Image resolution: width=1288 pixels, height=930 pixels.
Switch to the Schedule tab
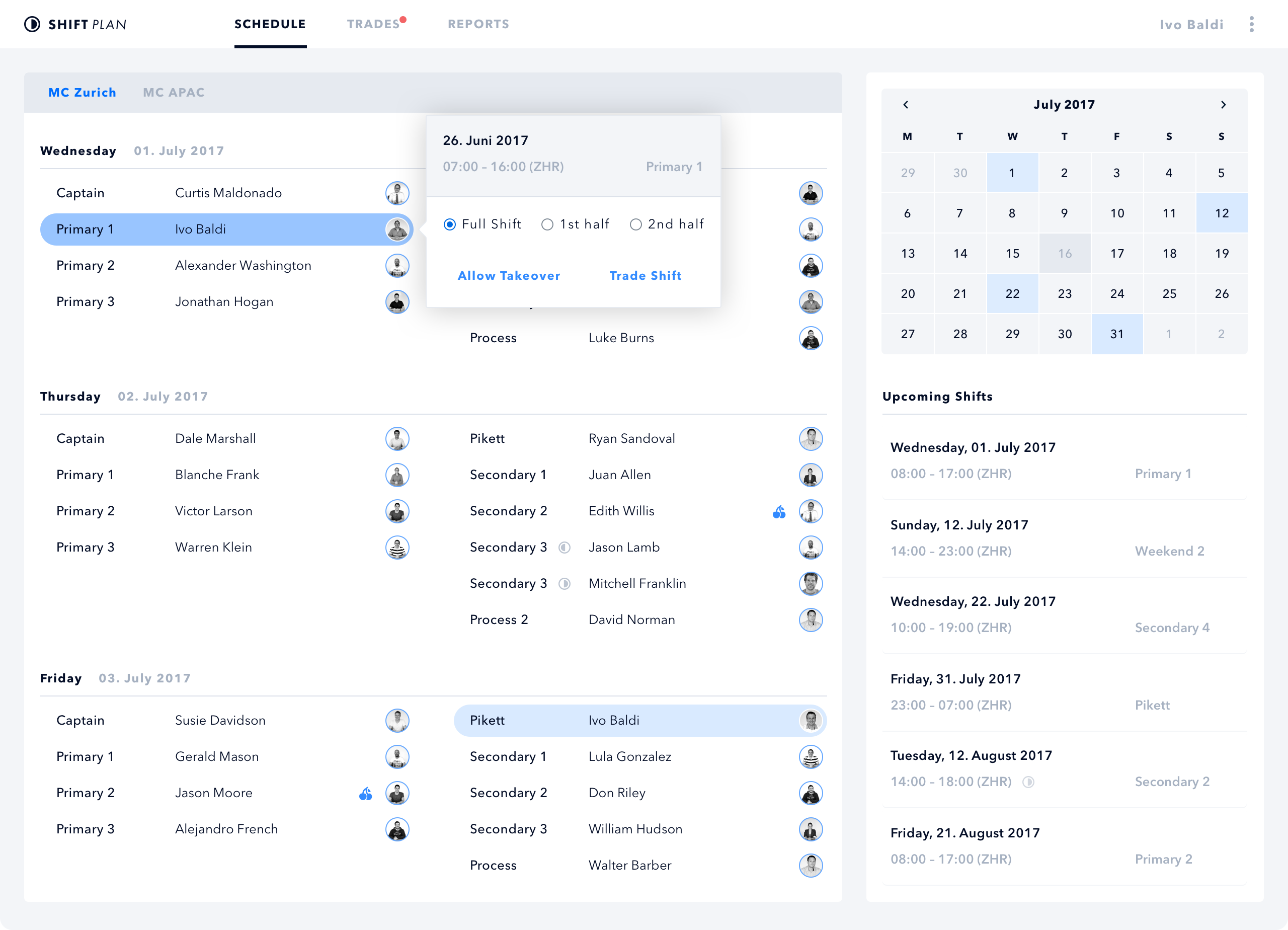pos(270,24)
